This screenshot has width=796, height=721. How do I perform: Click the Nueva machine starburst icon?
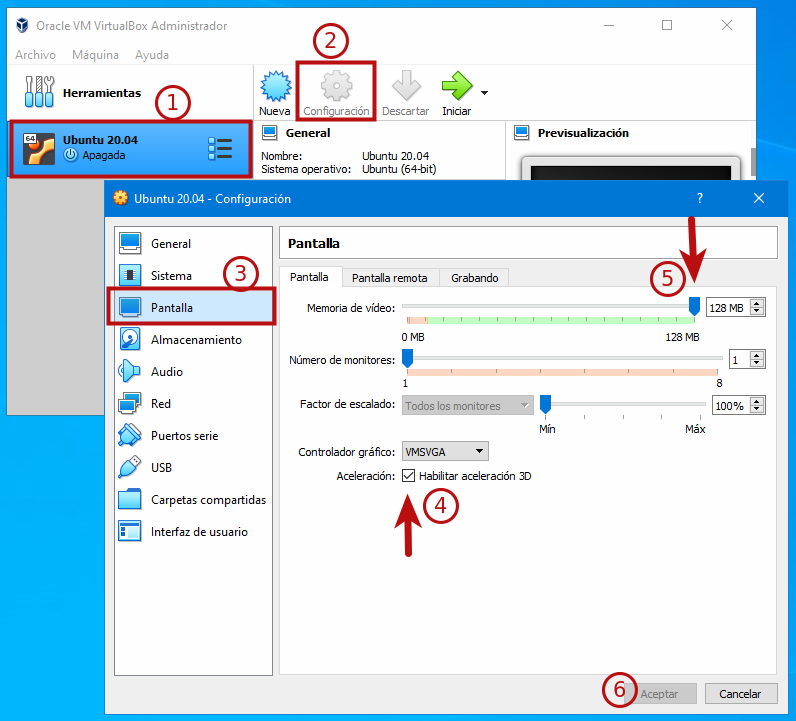pos(275,85)
